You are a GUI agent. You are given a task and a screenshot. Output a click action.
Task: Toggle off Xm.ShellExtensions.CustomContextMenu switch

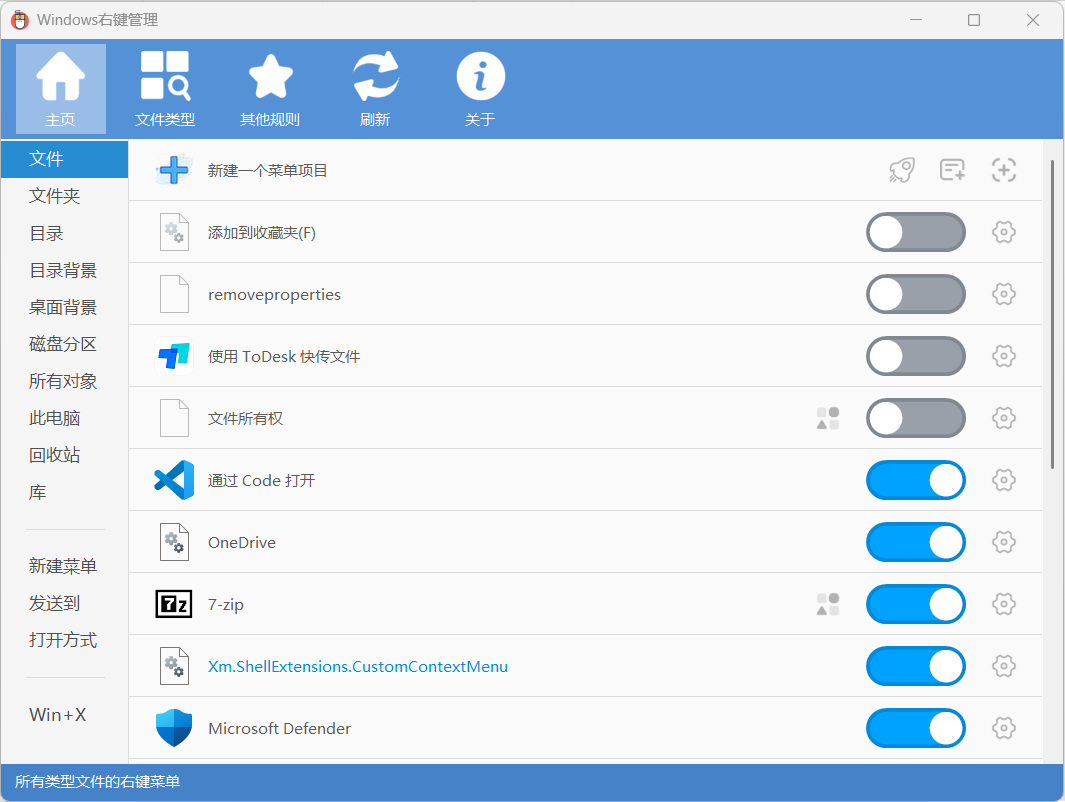916,666
